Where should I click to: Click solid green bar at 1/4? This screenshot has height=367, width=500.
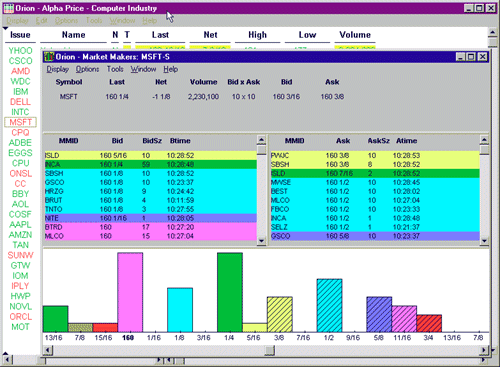[230, 292]
